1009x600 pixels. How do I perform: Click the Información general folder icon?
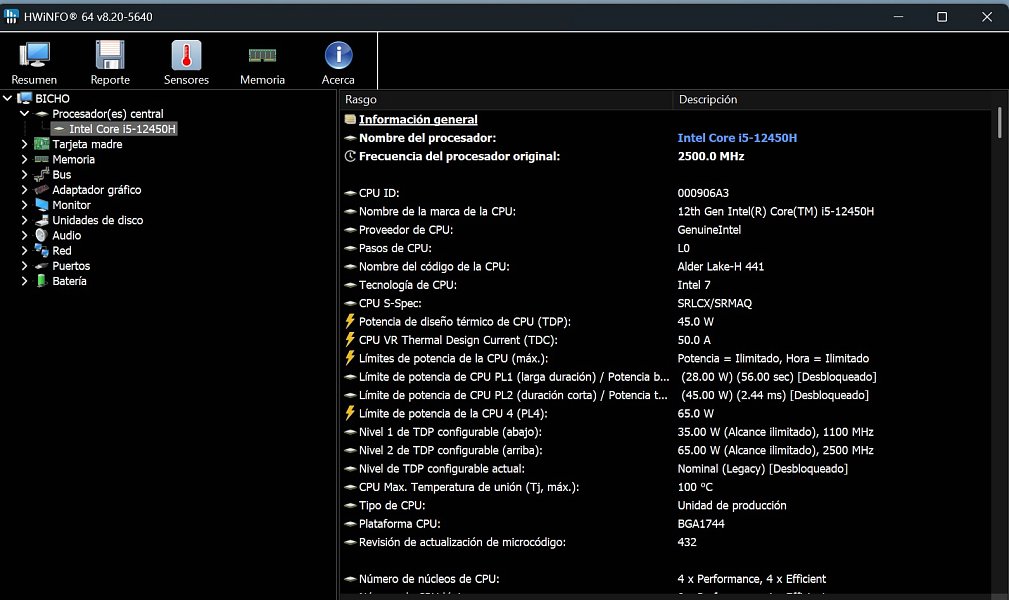[350, 119]
